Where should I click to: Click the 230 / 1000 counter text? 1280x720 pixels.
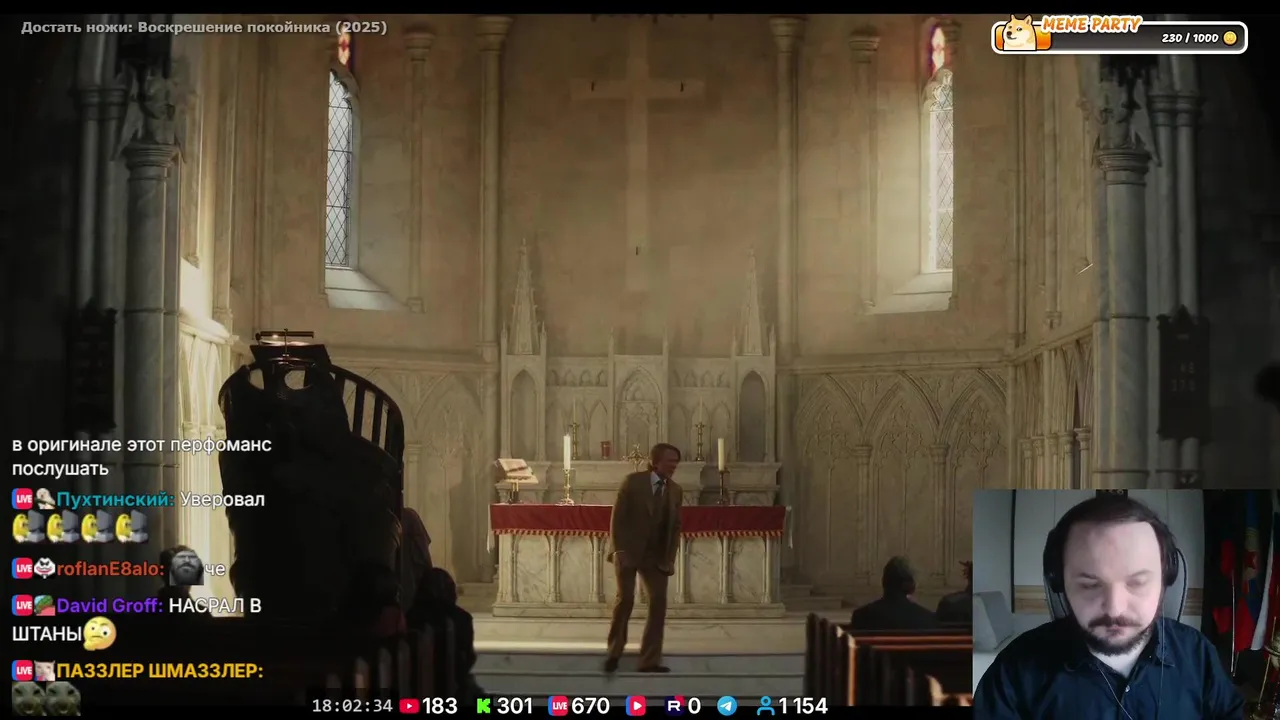coord(1190,38)
